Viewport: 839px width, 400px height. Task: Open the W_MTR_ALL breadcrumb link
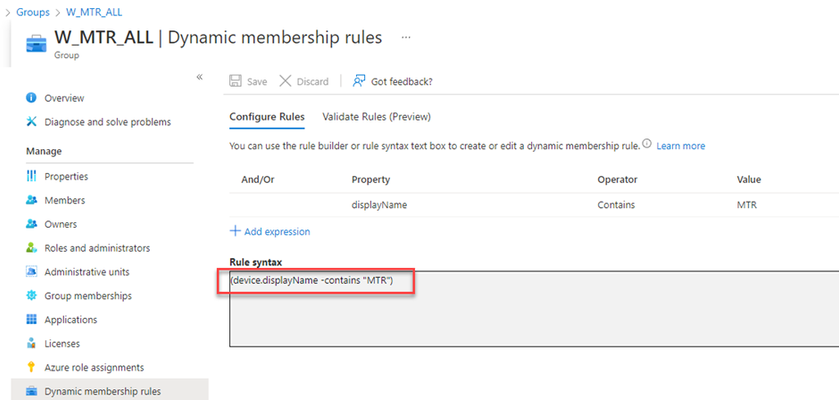[94, 12]
